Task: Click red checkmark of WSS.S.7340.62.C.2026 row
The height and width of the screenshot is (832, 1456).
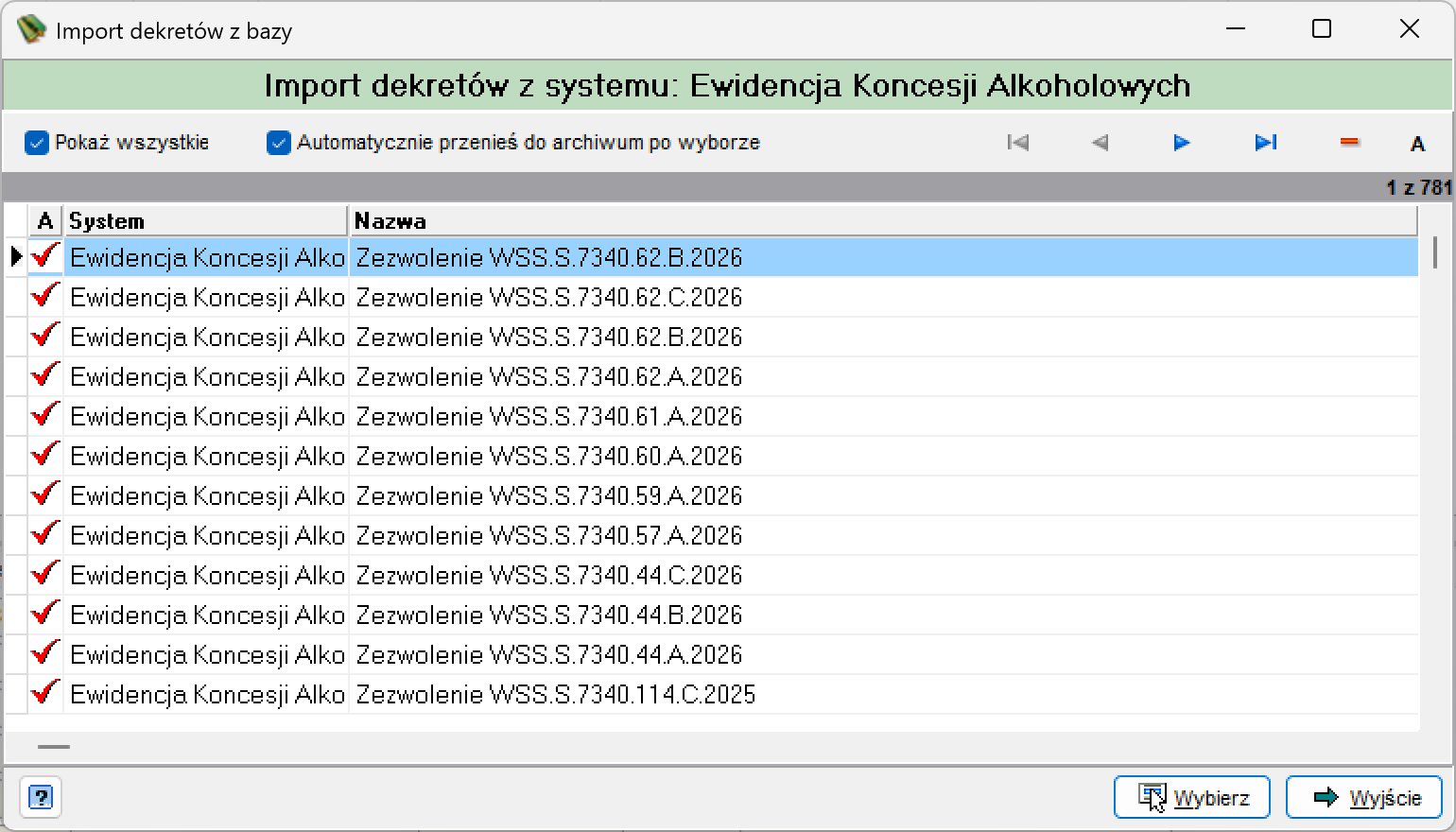Action: [44, 297]
